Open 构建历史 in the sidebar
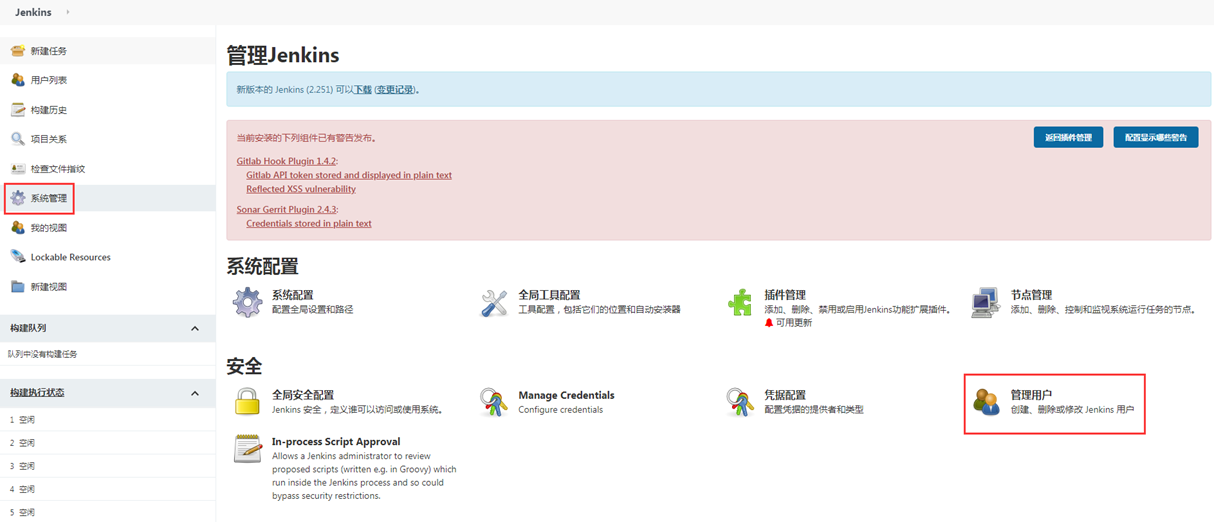This screenshot has width=1214, height=522. point(49,110)
